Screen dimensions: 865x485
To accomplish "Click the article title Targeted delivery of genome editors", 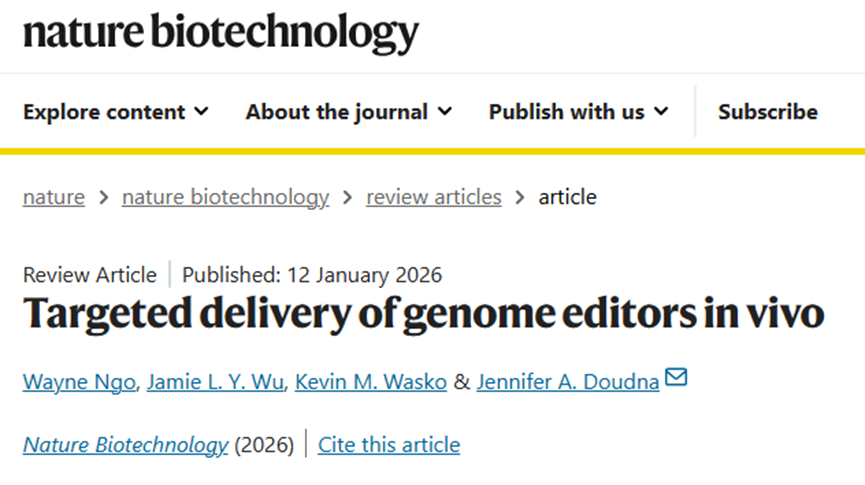I will coord(424,315).
